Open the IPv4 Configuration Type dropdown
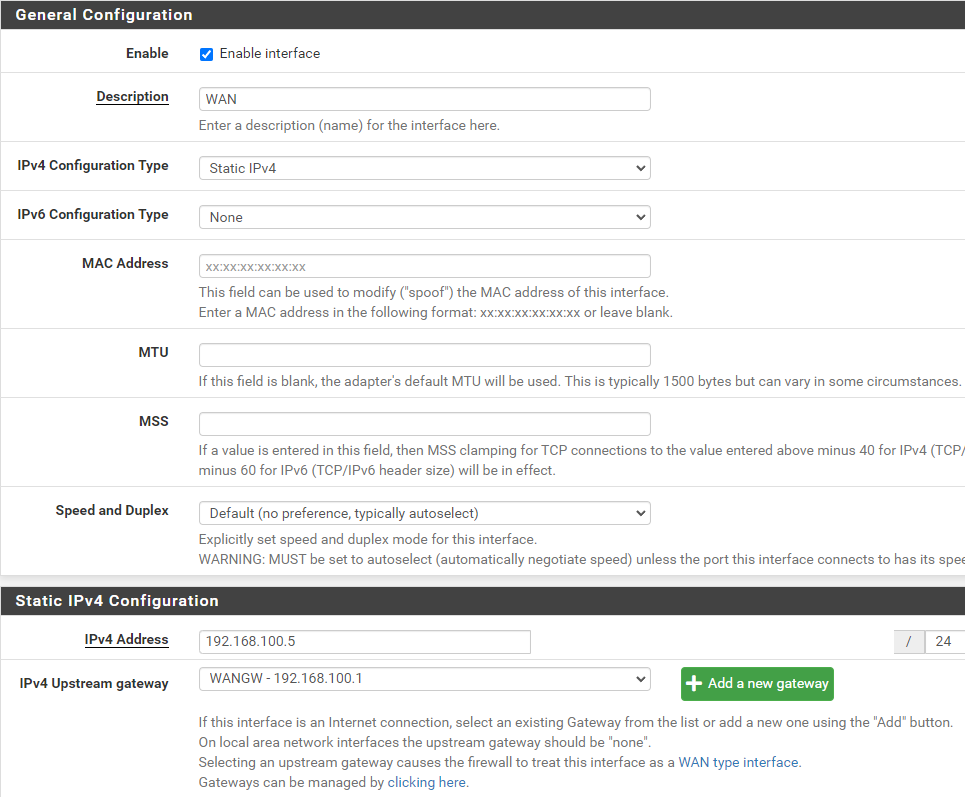Image resolution: width=965 pixels, height=797 pixels. [x=424, y=168]
